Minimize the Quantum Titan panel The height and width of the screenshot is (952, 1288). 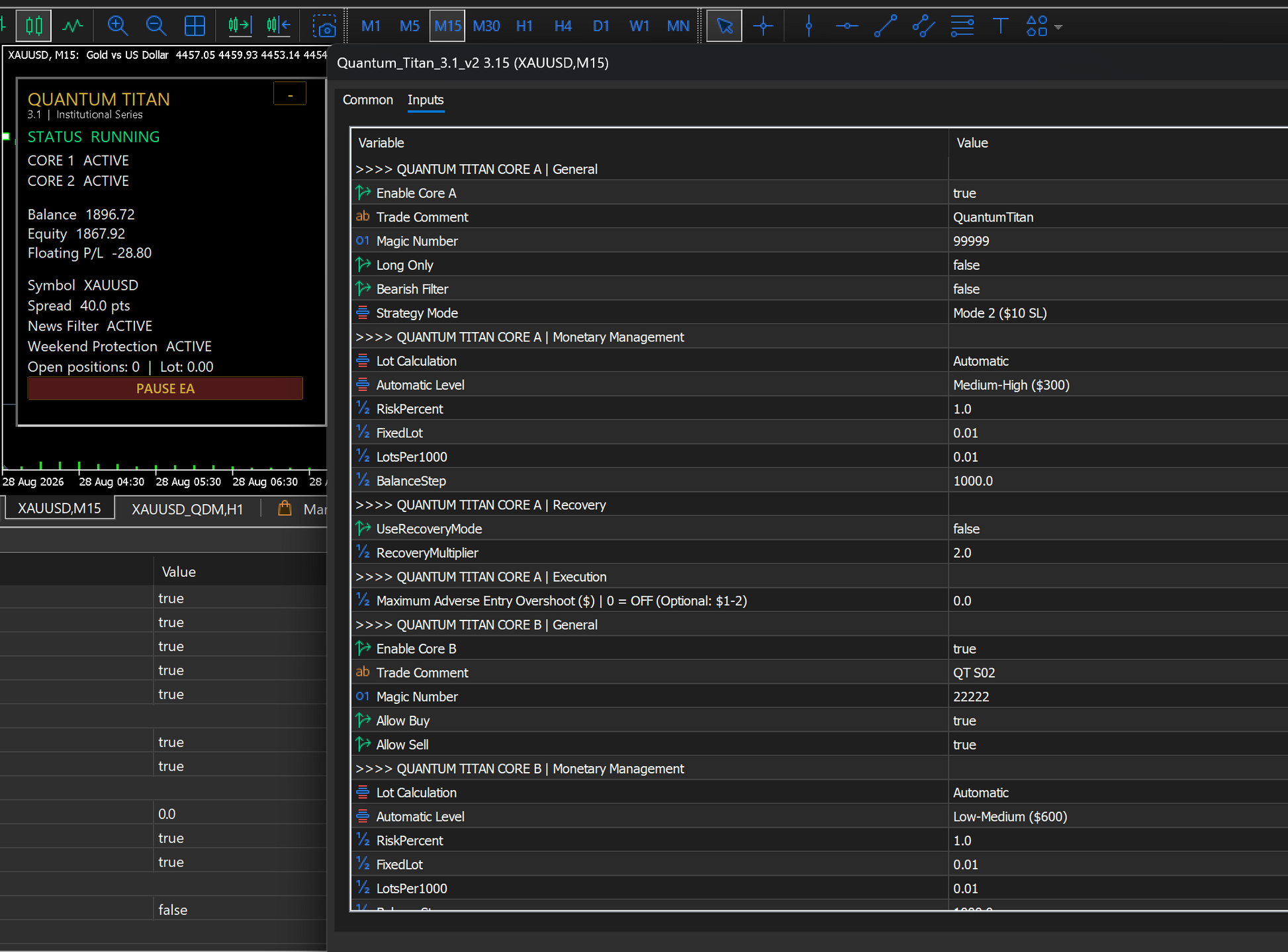pos(290,94)
